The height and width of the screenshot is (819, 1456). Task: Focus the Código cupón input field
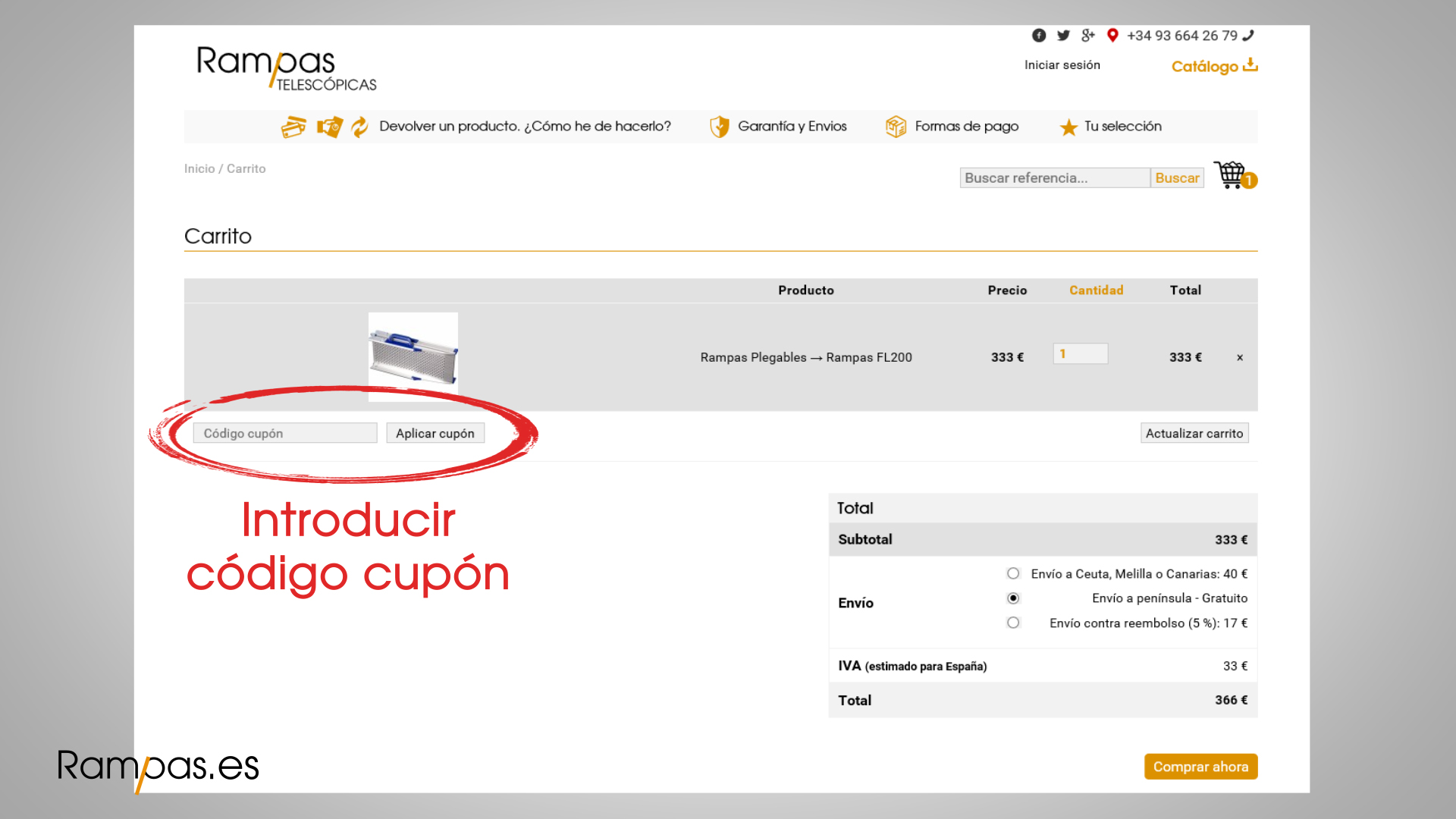pos(285,433)
